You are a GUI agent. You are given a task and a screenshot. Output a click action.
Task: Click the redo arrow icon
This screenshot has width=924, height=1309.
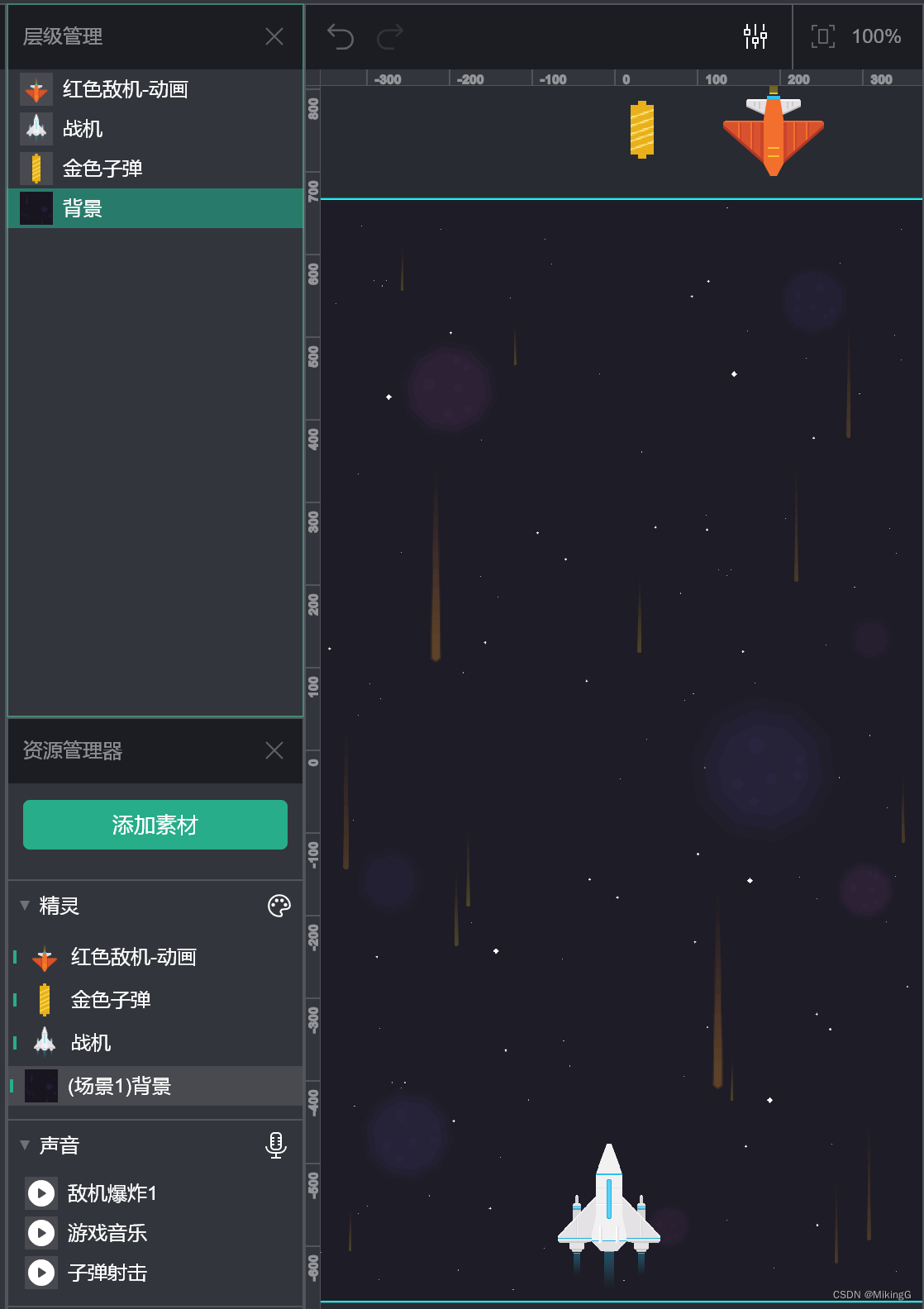pyautogui.click(x=390, y=36)
